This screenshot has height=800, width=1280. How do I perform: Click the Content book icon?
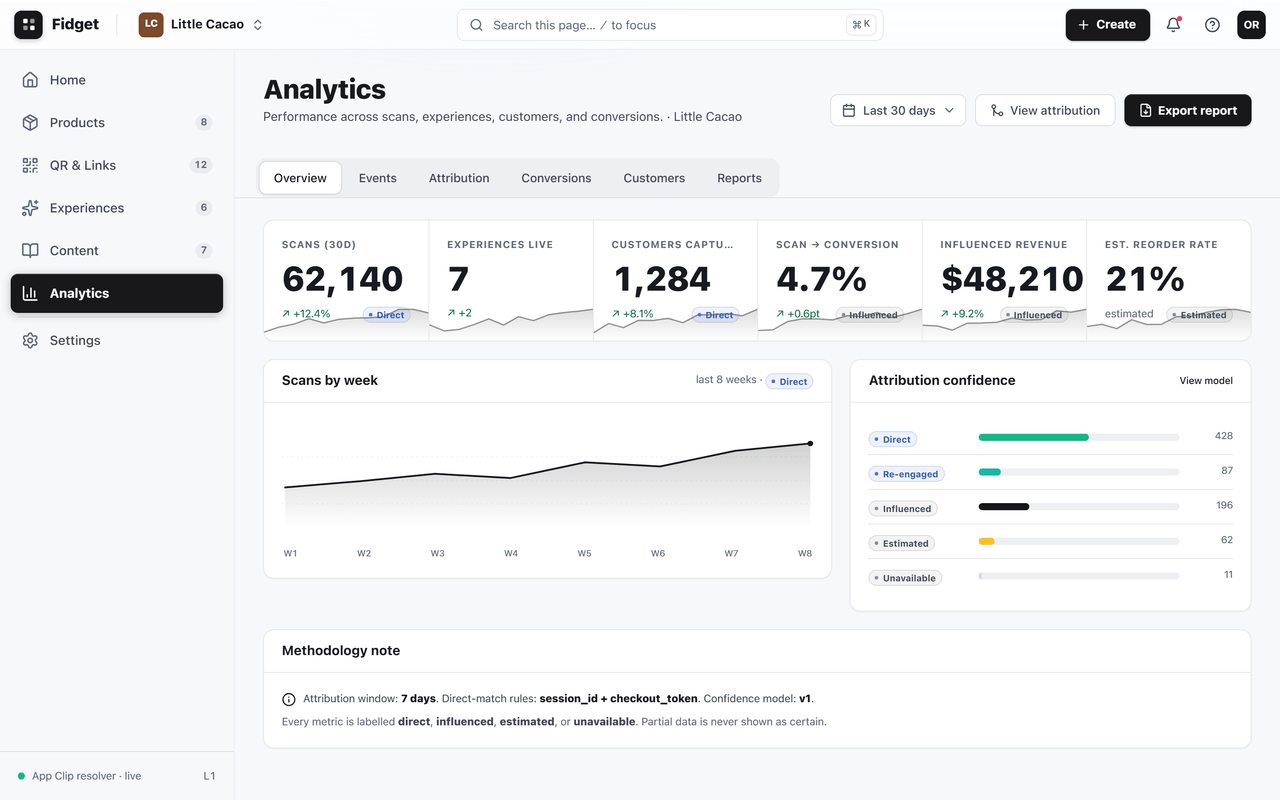(x=30, y=251)
